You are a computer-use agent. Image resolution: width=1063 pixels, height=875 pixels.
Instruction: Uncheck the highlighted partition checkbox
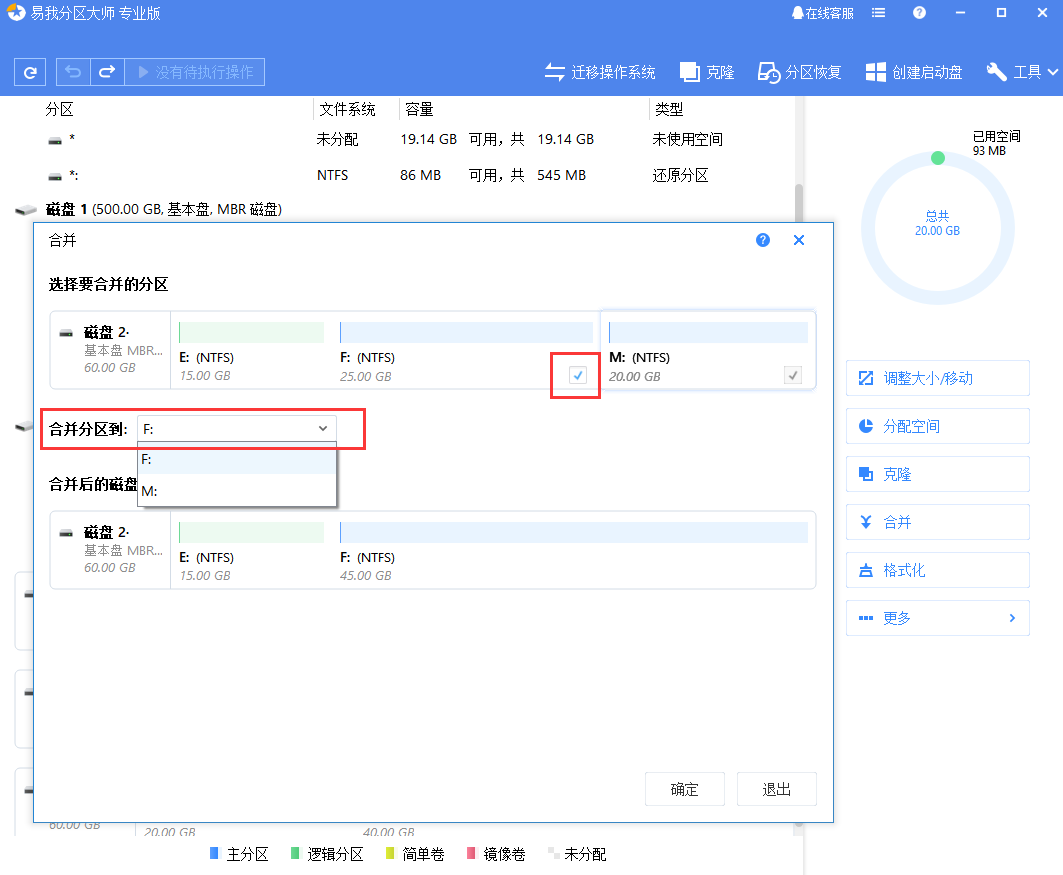576,374
